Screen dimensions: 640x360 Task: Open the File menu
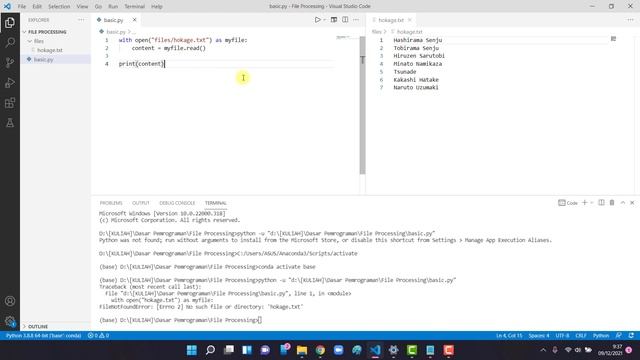(22, 7)
